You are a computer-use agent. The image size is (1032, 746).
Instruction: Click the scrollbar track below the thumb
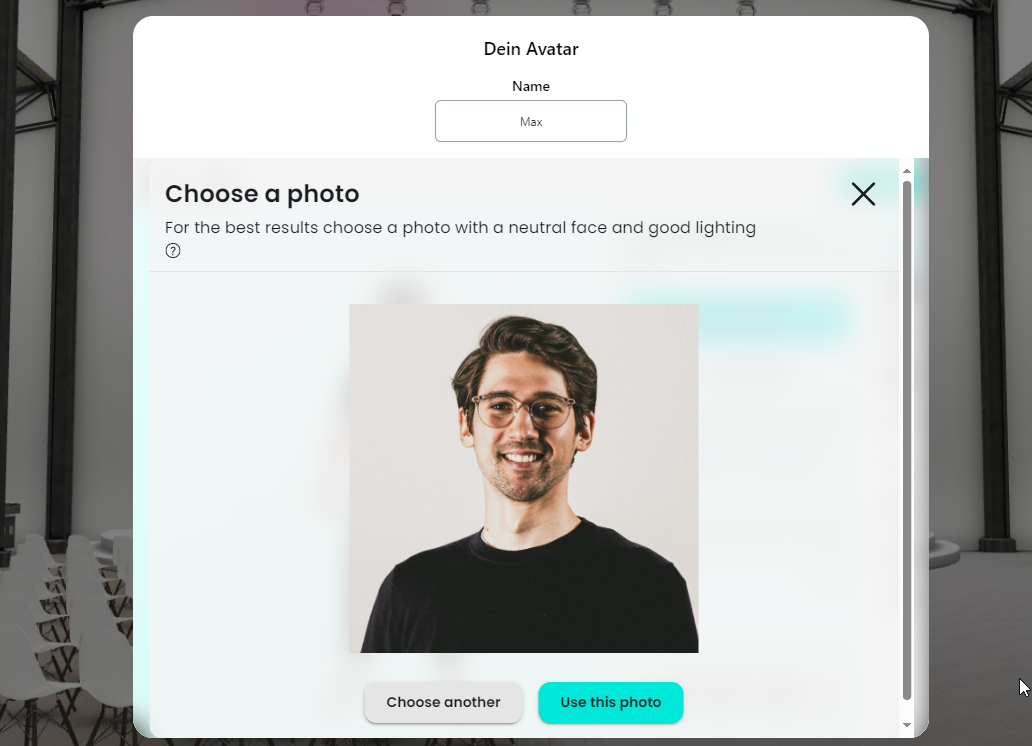907,710
